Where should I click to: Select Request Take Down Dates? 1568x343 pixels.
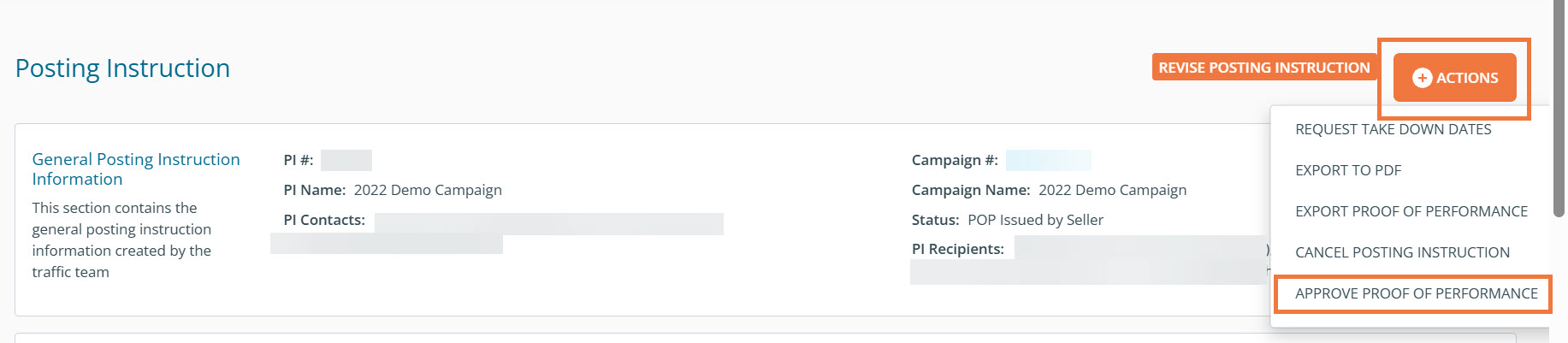point(1393,129)
